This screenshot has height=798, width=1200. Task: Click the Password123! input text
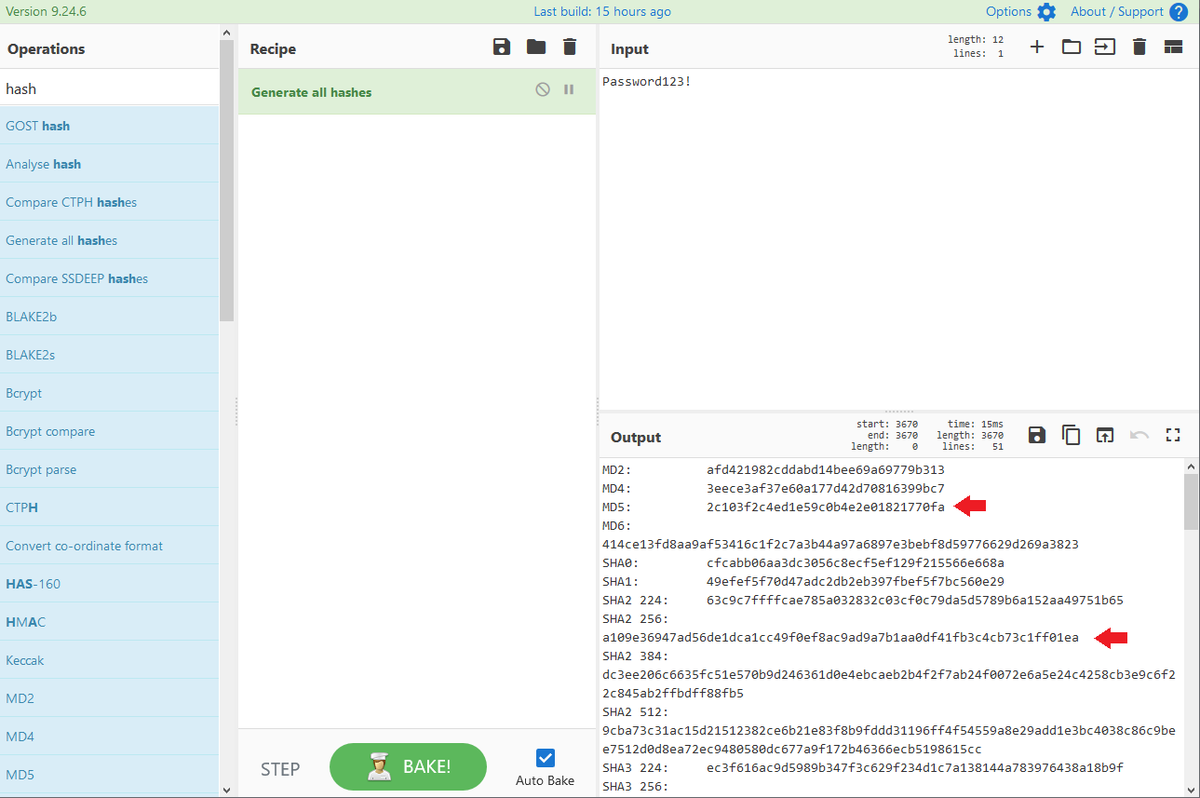click(x=646, y=81)
